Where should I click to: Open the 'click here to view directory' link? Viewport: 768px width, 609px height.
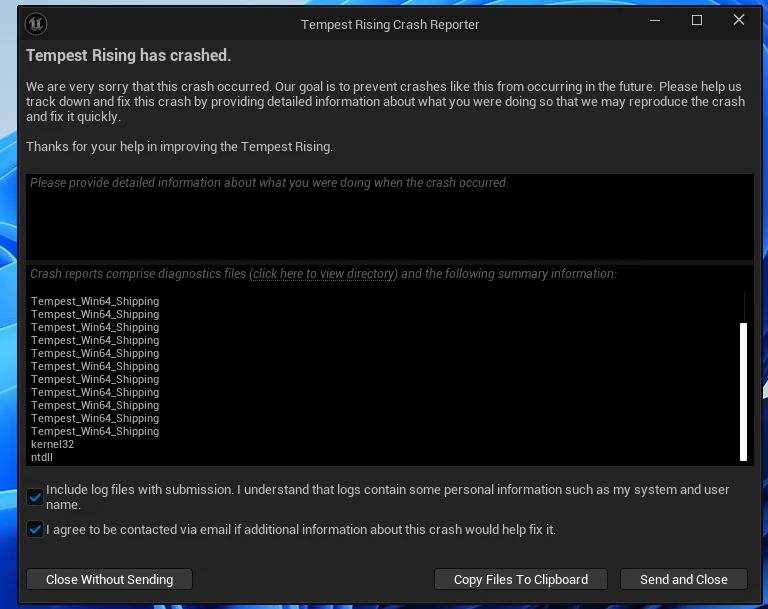[x=324, y=274]
